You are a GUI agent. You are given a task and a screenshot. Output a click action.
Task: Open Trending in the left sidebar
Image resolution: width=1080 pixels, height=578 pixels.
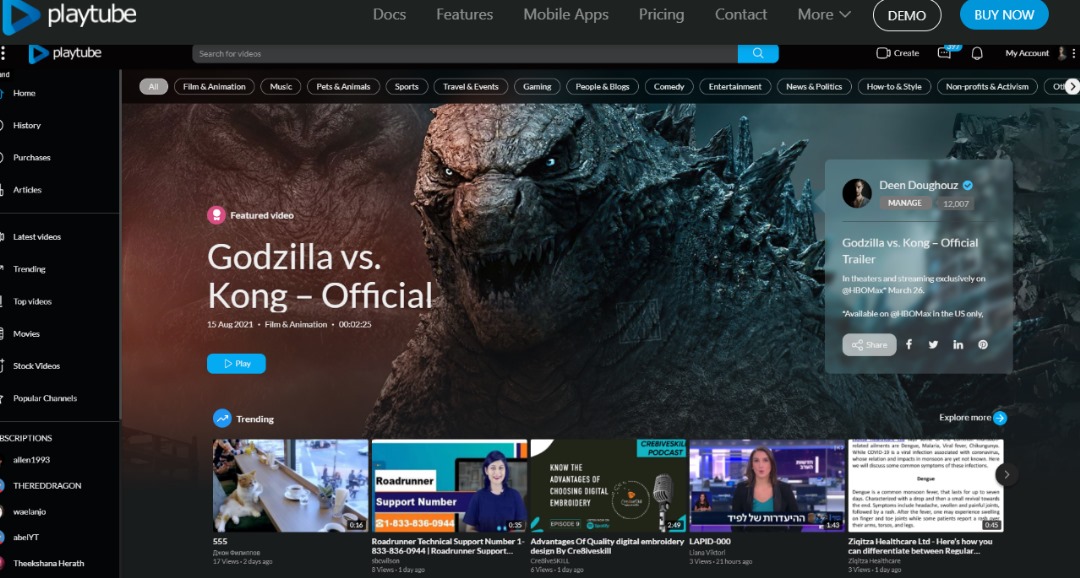pos(29,269)
